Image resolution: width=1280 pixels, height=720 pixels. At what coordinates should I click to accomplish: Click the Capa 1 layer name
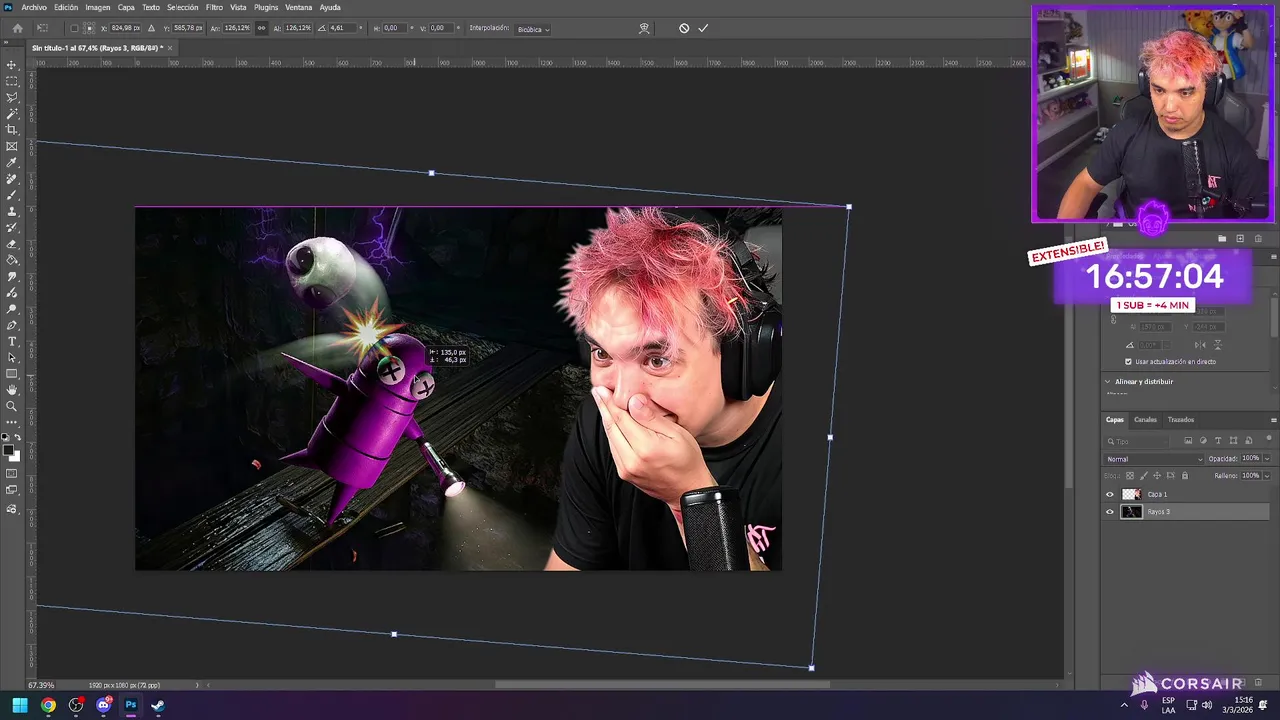(1157, 494)
